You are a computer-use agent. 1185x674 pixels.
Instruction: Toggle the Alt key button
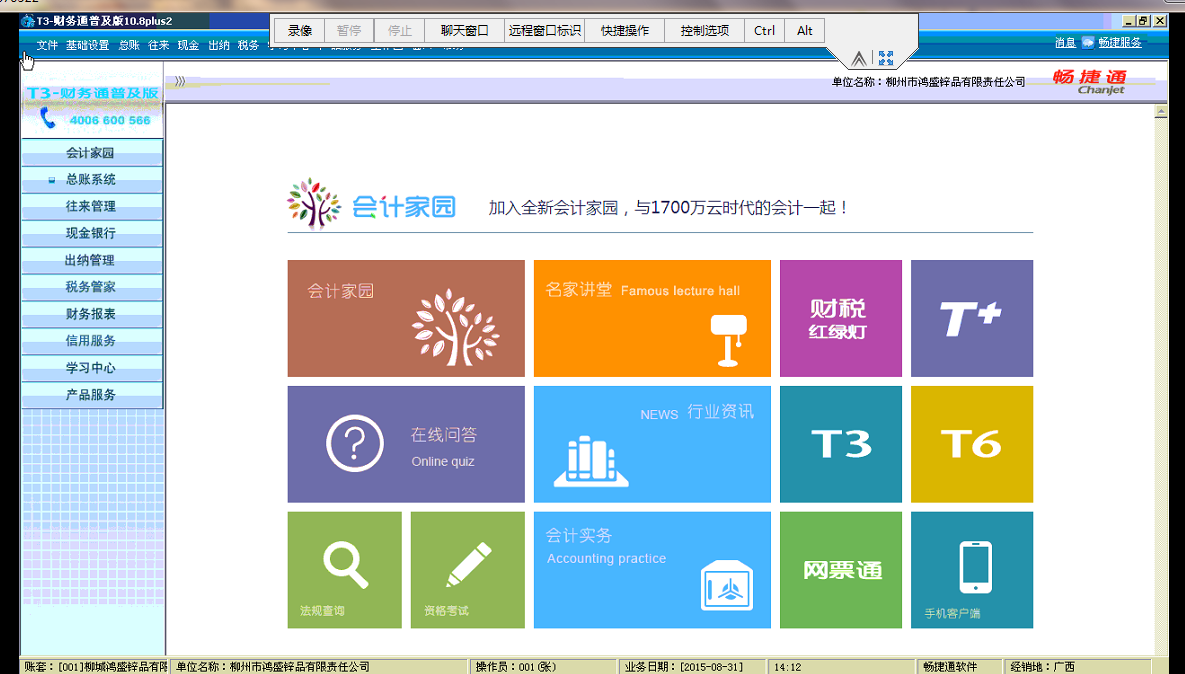tap(805, 30)
